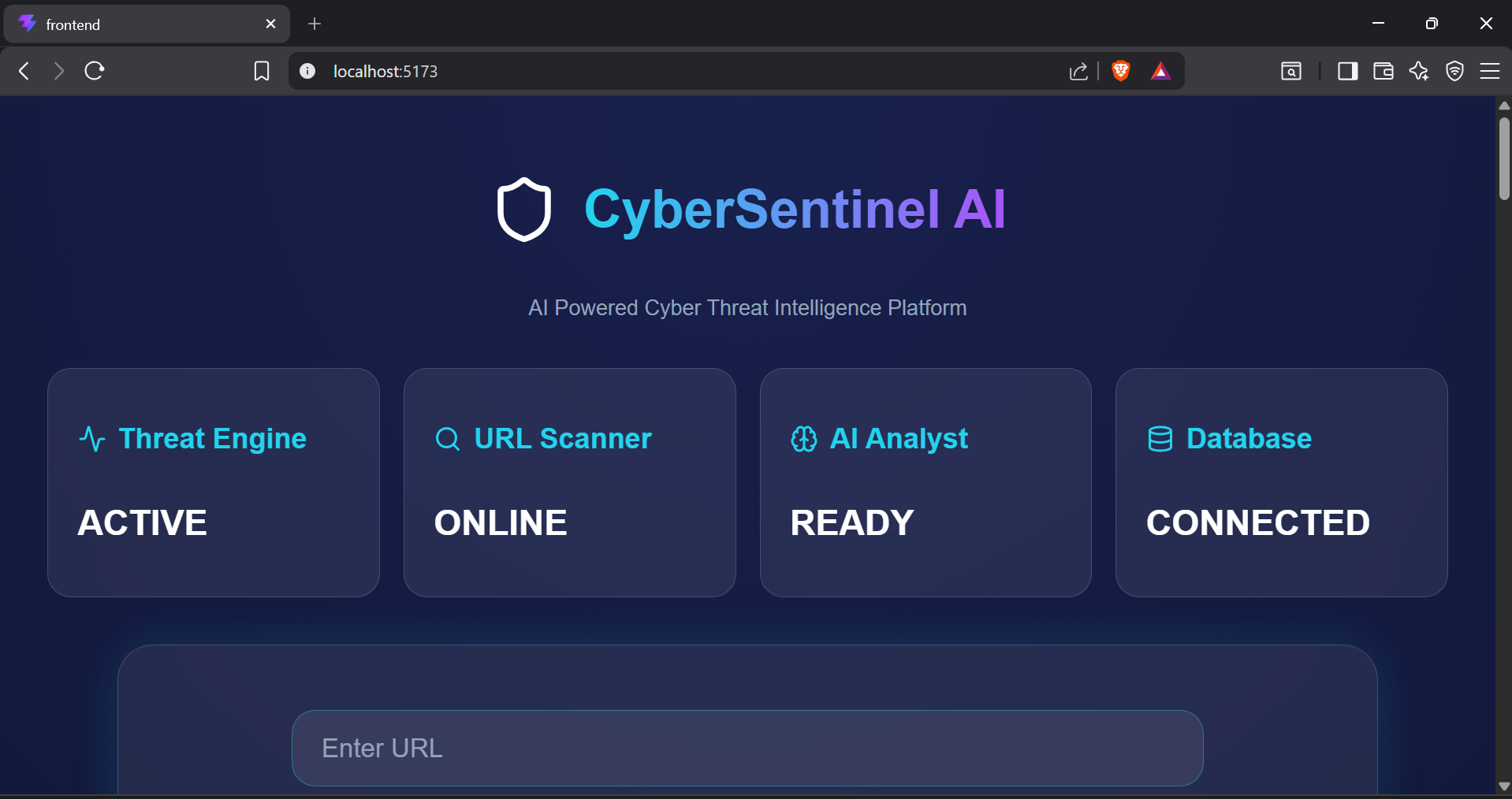Select the frontend browser tab

point(147,24)
